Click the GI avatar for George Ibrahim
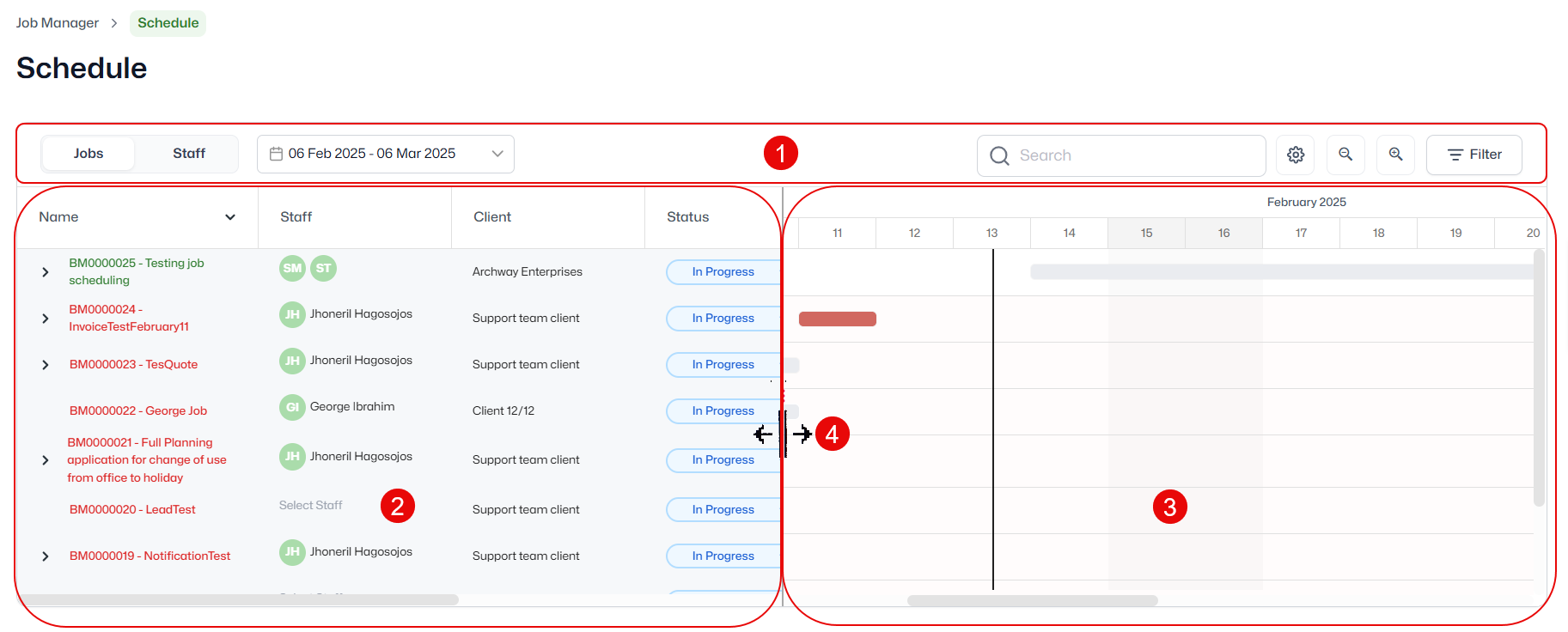 (292, 407)
